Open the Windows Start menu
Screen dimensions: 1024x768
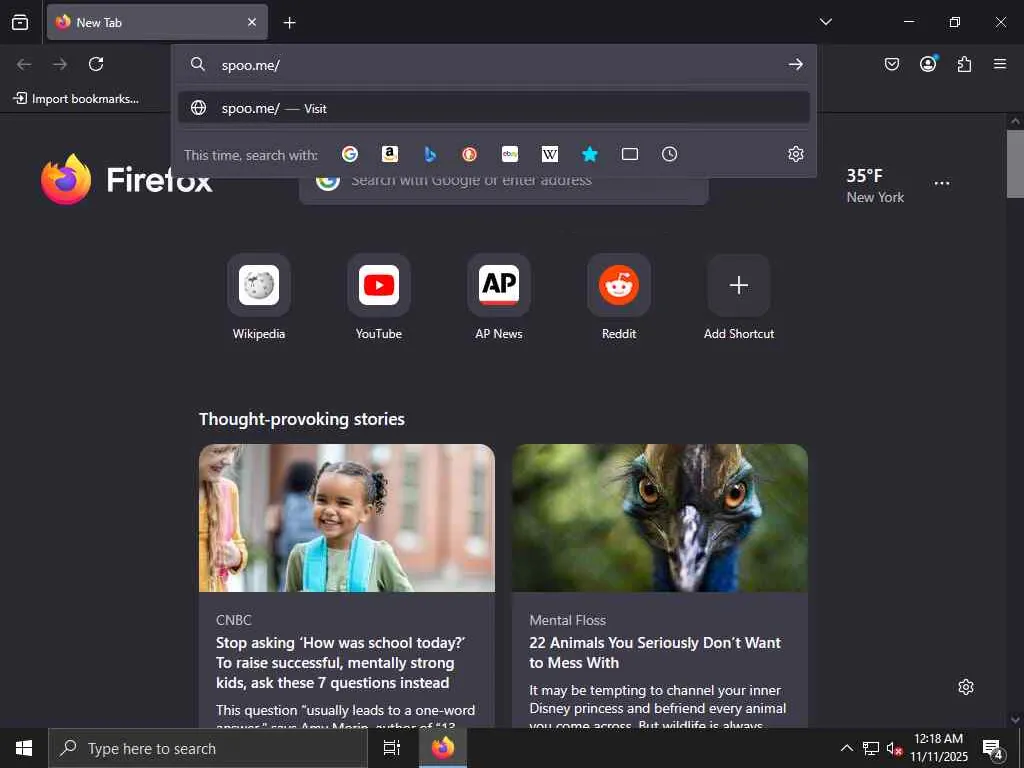point(24,748)
